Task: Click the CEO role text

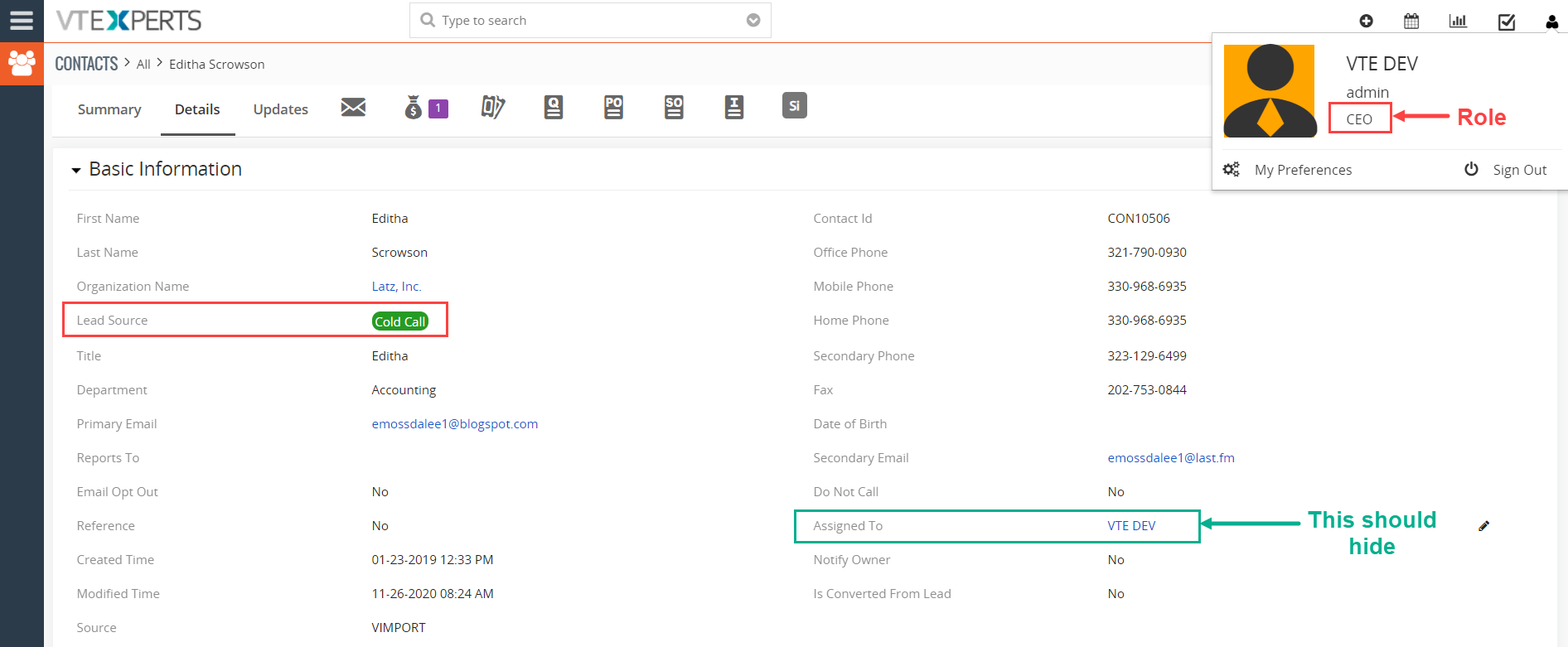Action: click(1359, 119)
